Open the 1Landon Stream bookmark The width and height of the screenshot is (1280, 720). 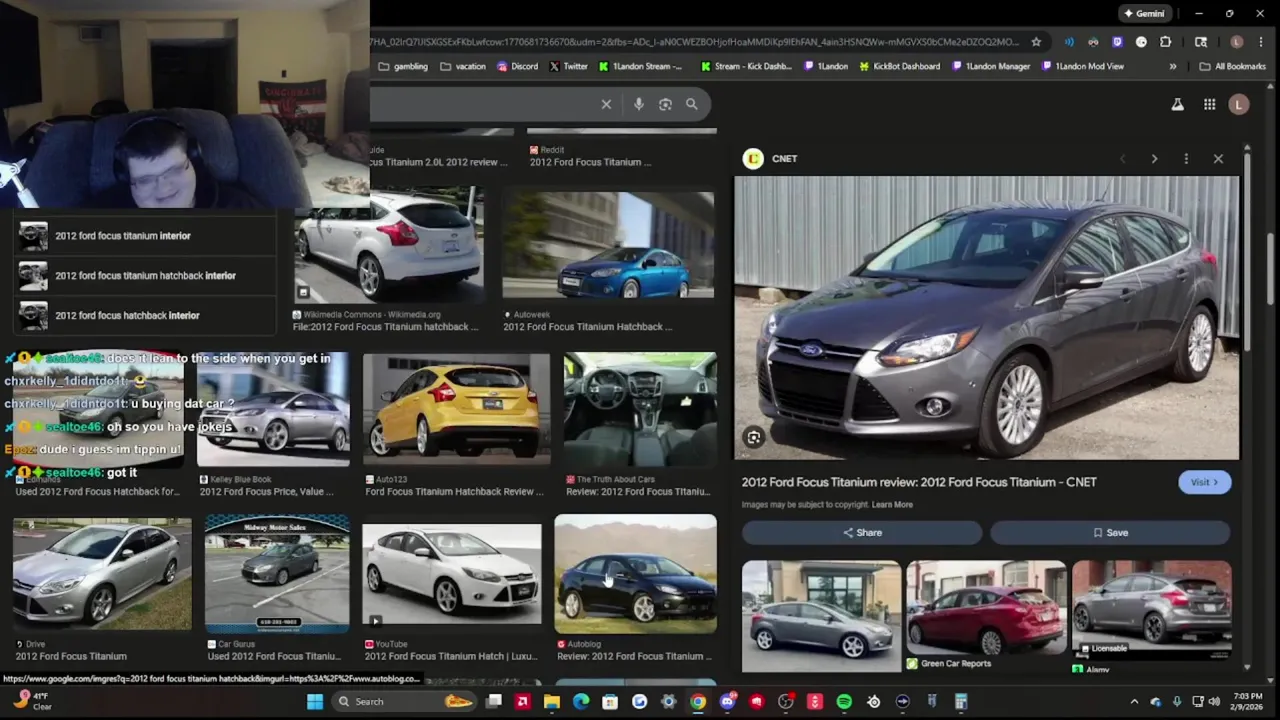coord(640,66)
